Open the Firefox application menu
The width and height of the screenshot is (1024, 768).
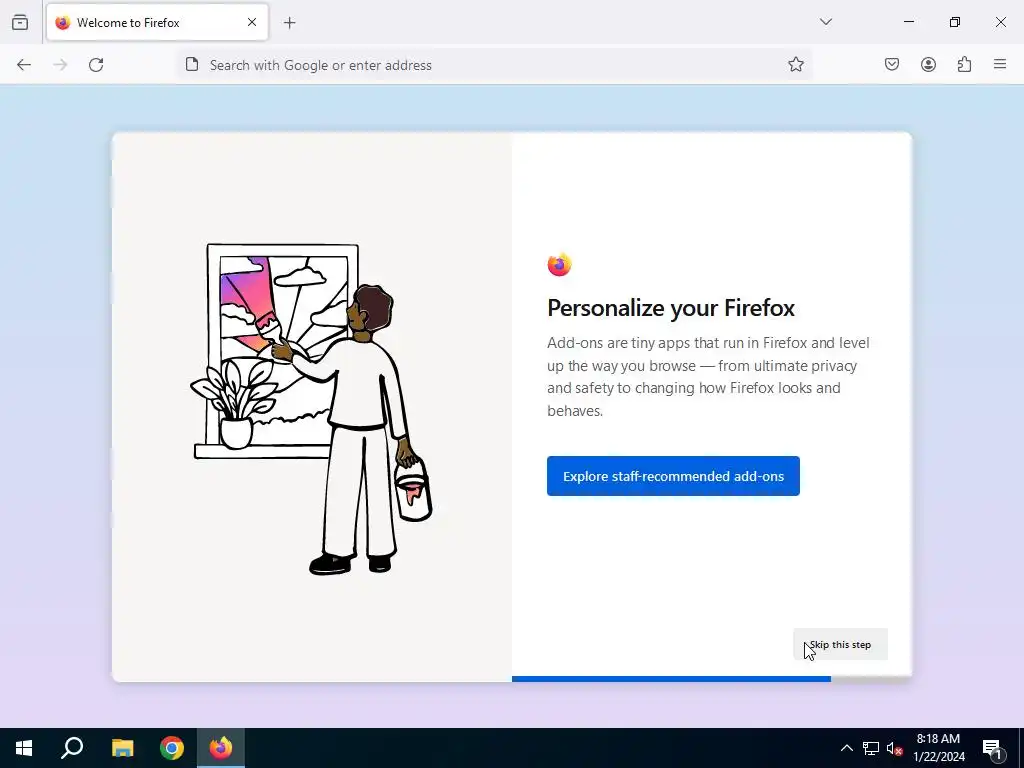(x=1000, y=65)
